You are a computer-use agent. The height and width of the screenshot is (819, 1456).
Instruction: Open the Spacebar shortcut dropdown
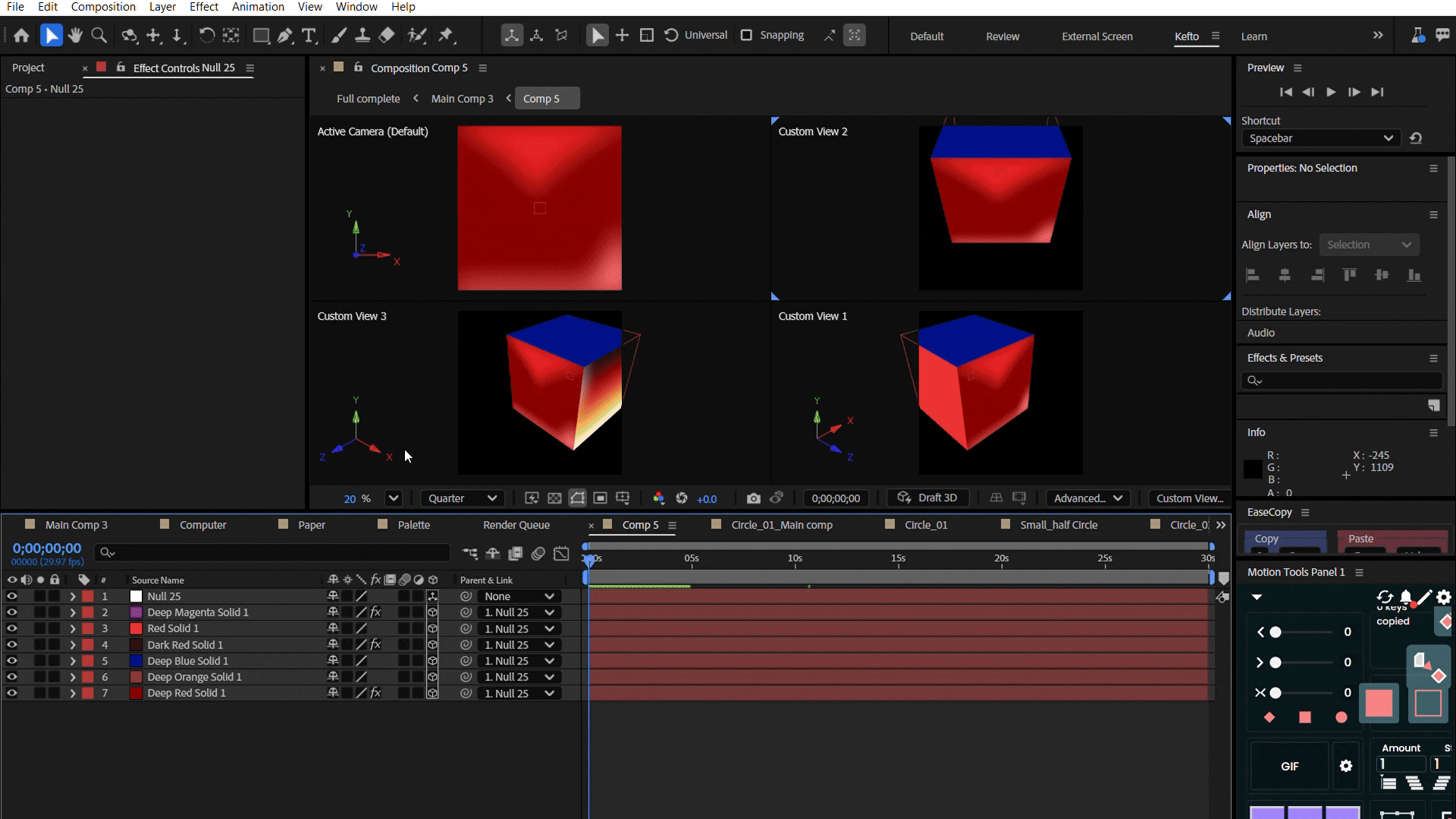click(1320, 138)
